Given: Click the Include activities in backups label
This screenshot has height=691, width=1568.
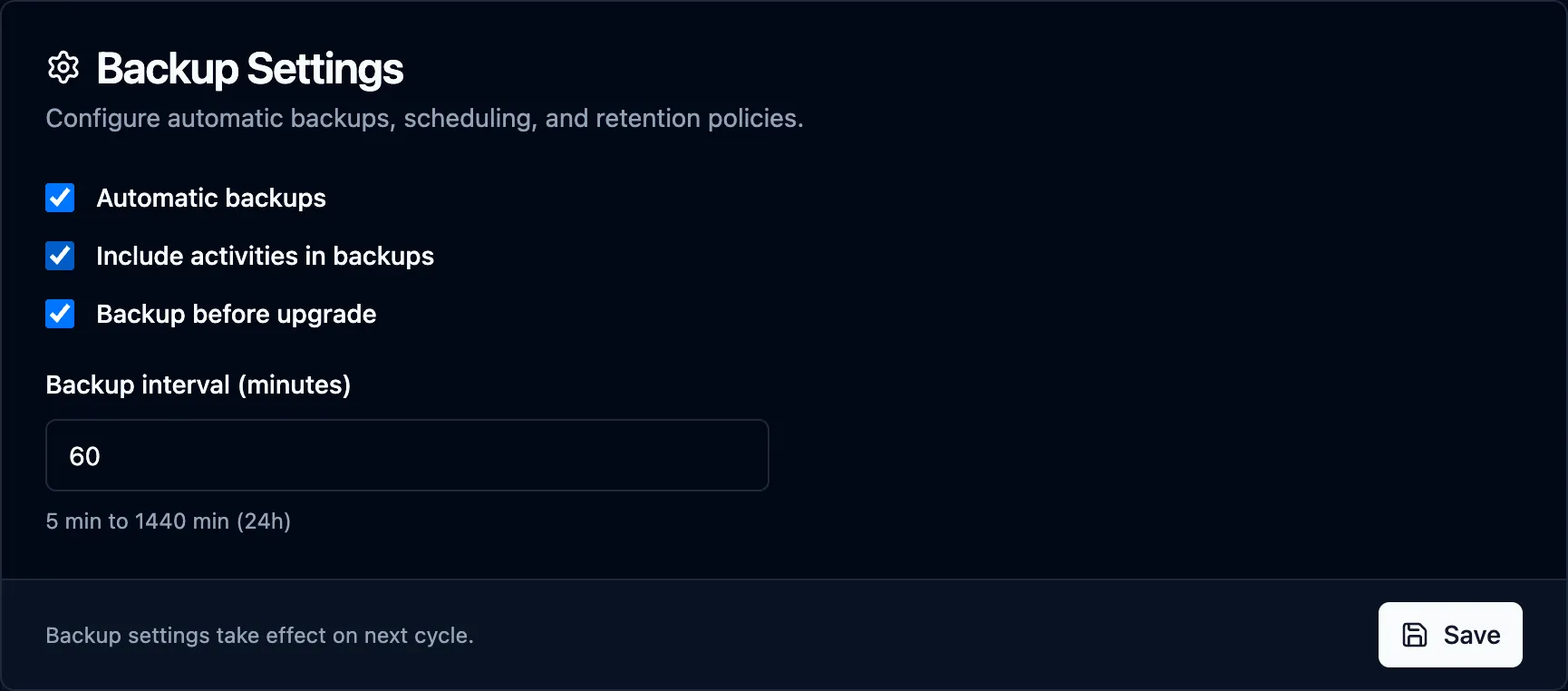Looking at the screenshot, I should [x=265, y=256].
